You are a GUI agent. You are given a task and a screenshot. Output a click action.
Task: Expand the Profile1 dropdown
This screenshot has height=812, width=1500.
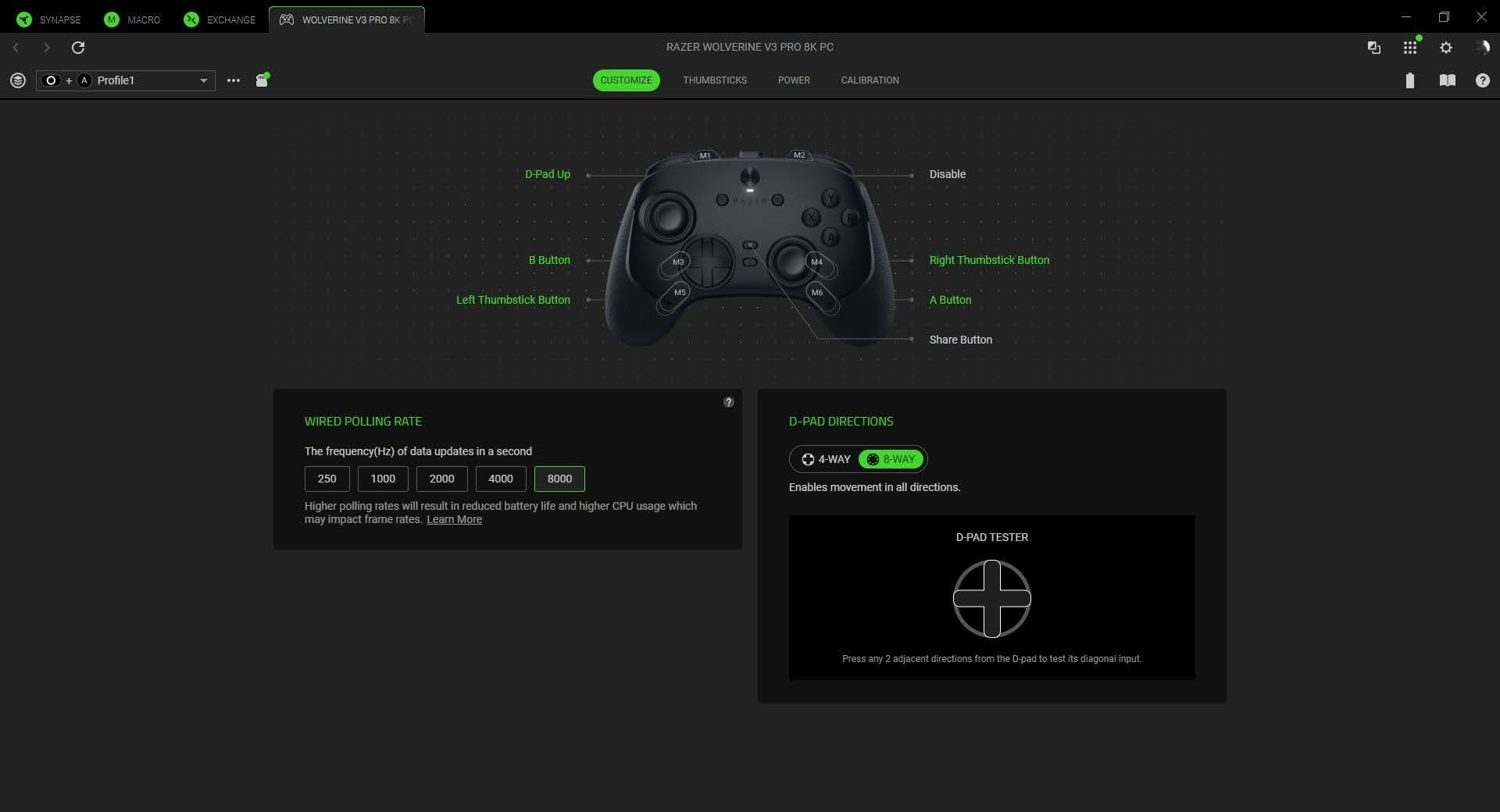[126, 80]
